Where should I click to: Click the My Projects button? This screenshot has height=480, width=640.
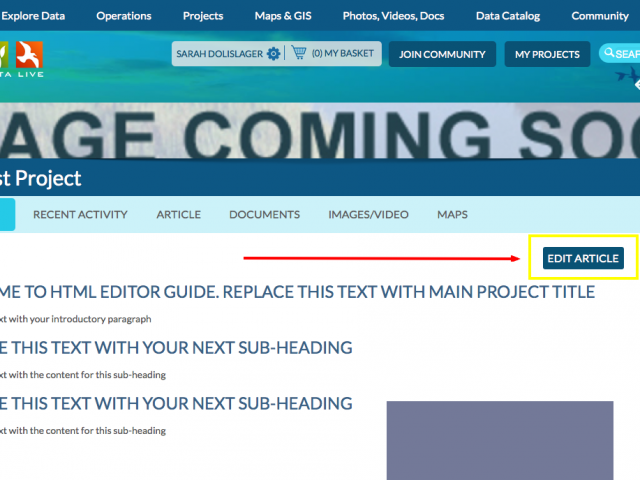click(547, 54)
